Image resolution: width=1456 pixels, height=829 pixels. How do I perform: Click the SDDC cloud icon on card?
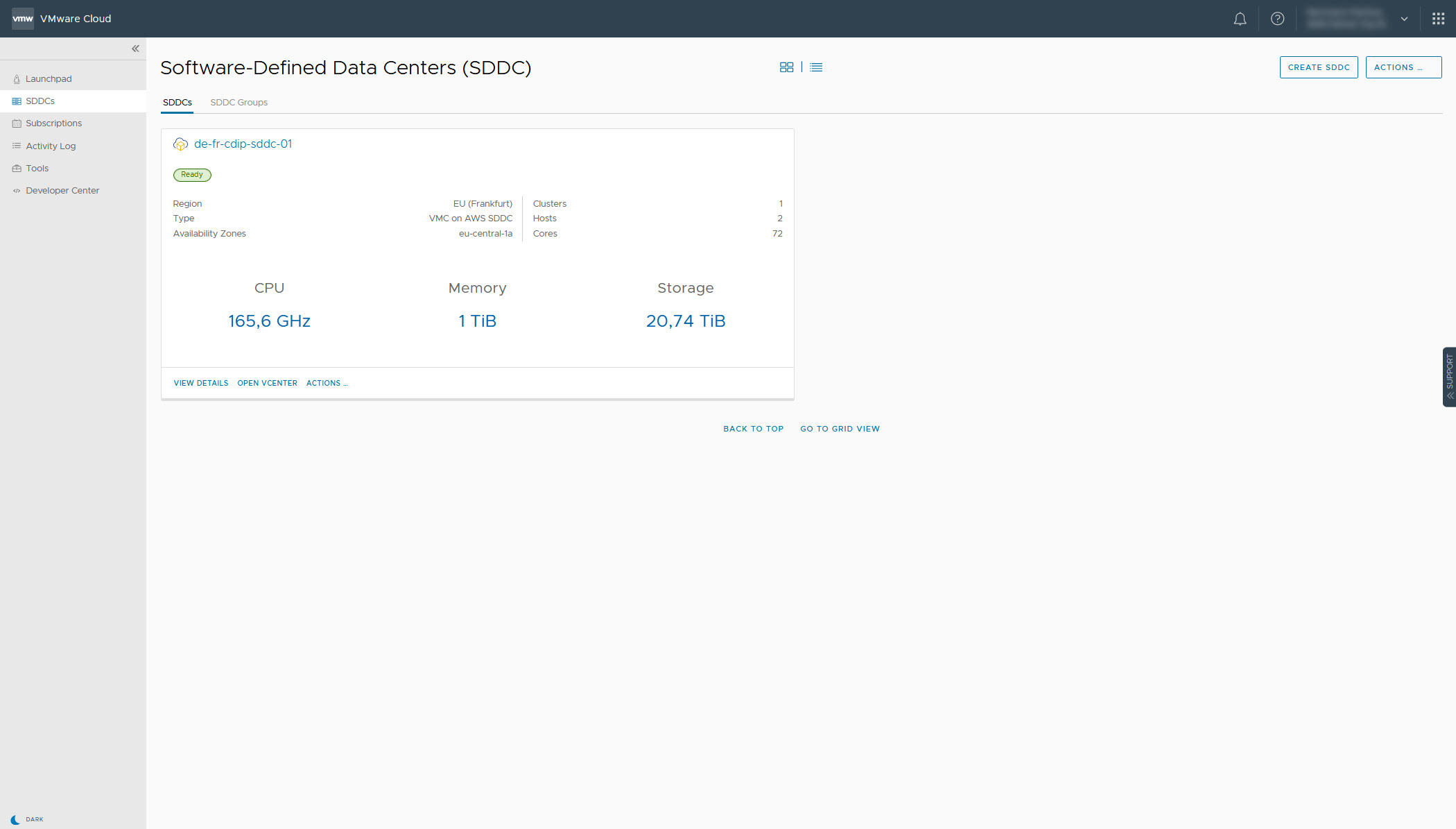[x=180, y=144]
